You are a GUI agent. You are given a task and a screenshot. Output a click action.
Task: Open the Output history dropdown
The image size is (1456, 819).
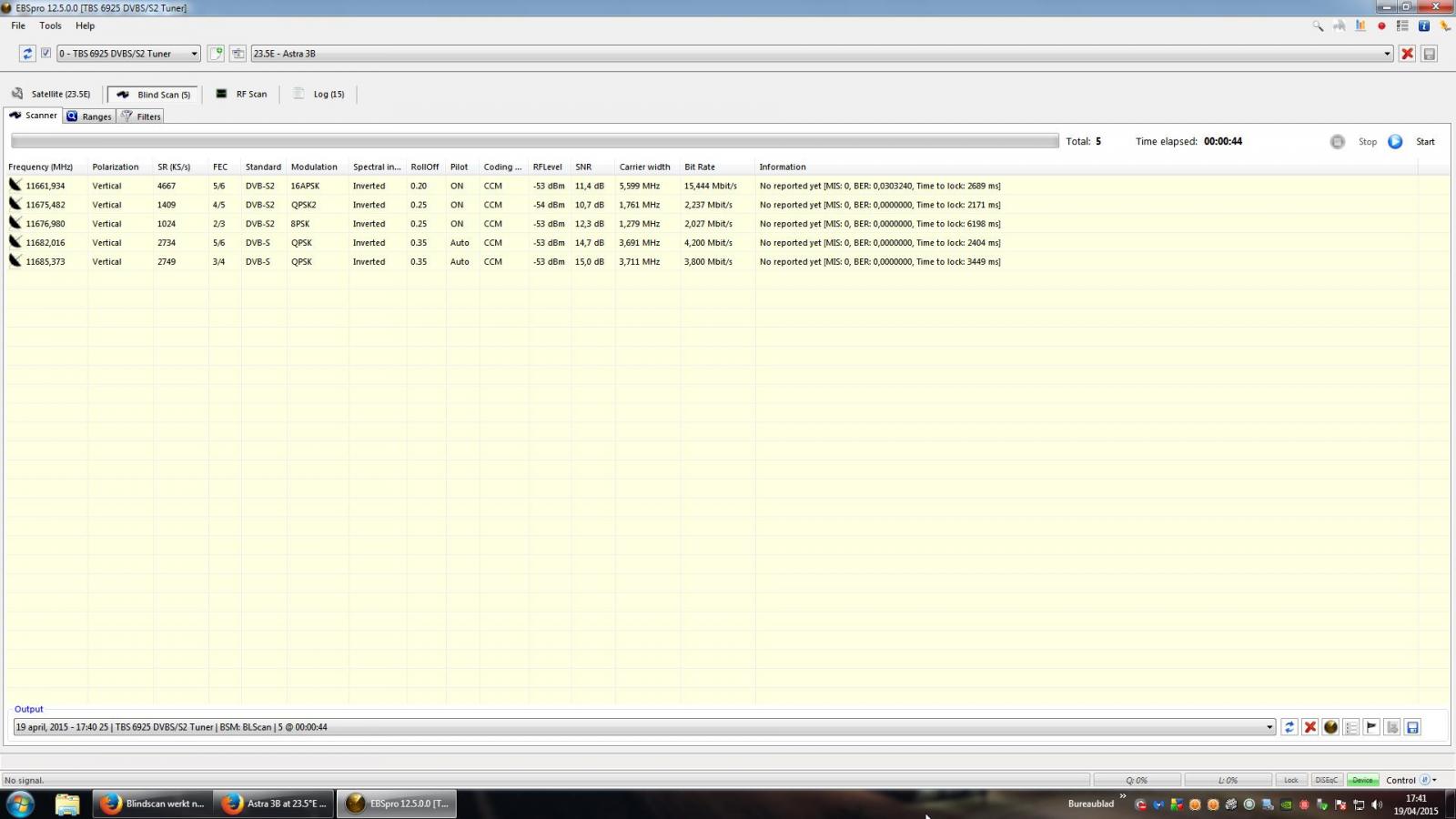[x=644, y=727]
